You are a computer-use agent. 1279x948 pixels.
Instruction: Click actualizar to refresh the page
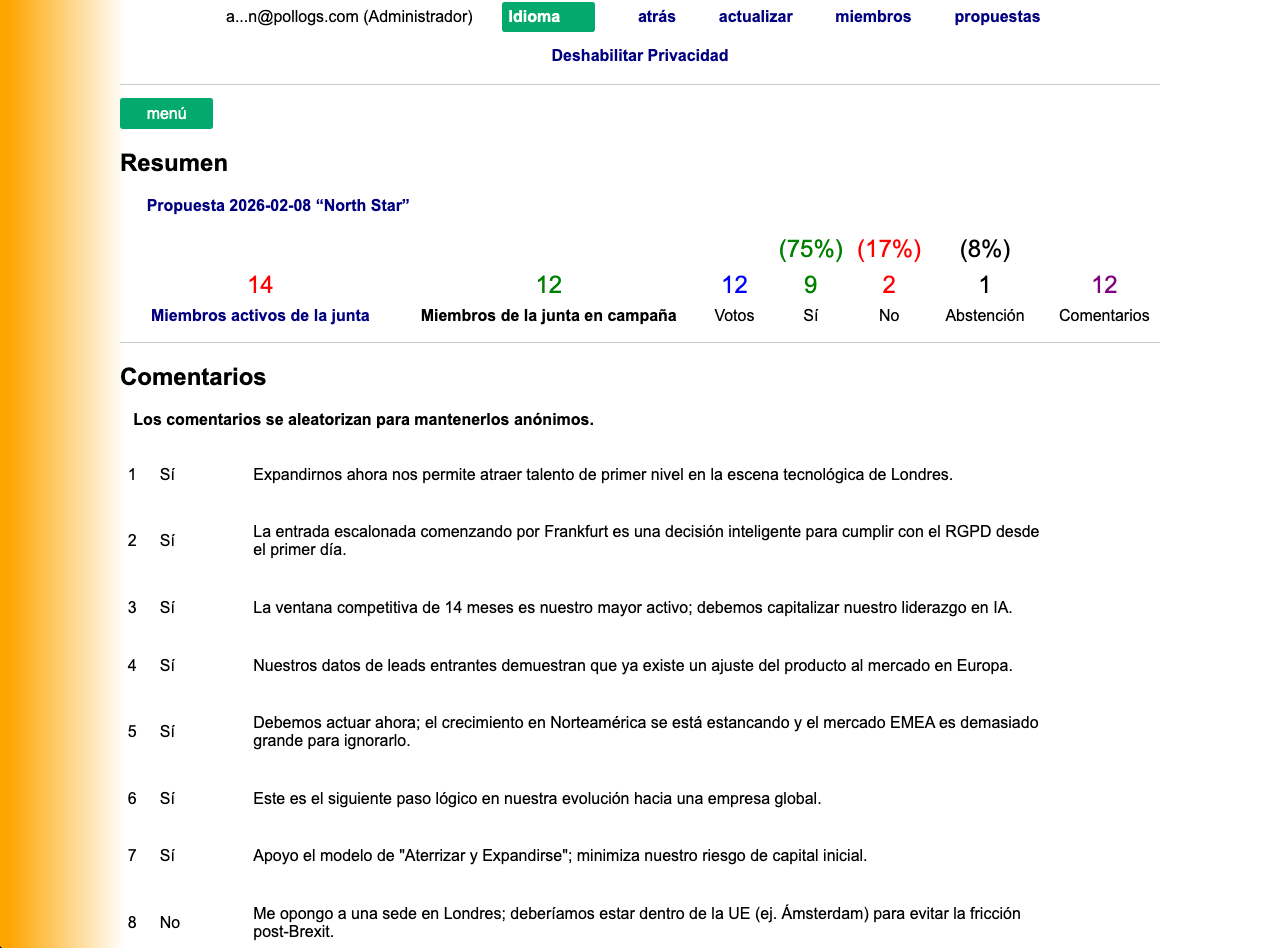pyautogui.click(x=755, y=17)
